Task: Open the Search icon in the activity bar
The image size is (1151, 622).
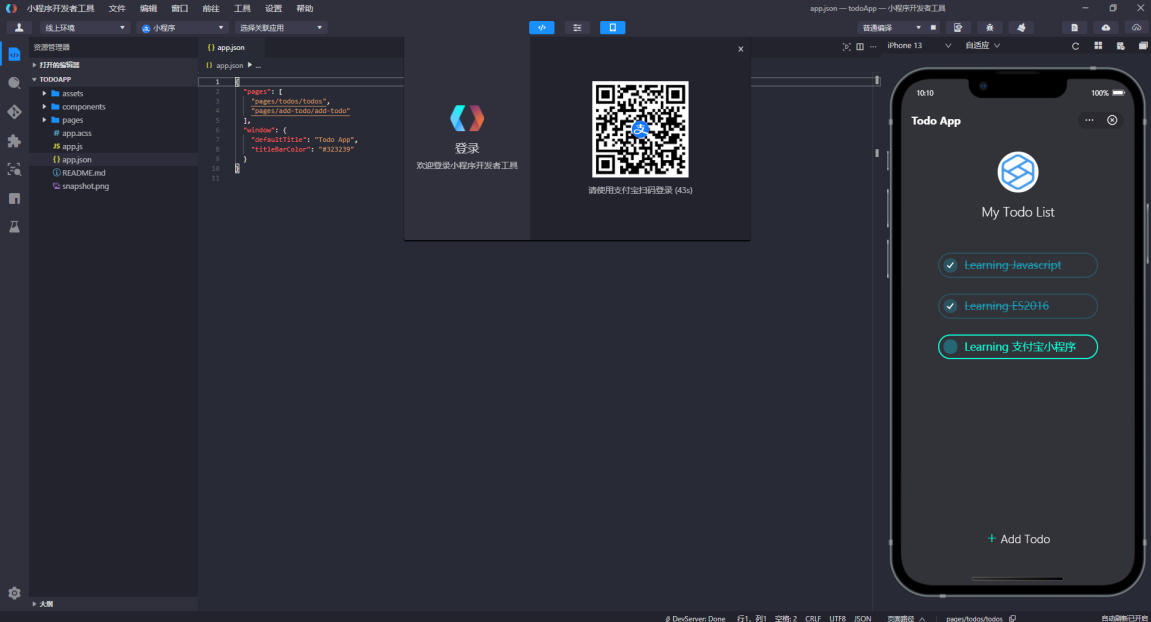Action: point(14,83)
